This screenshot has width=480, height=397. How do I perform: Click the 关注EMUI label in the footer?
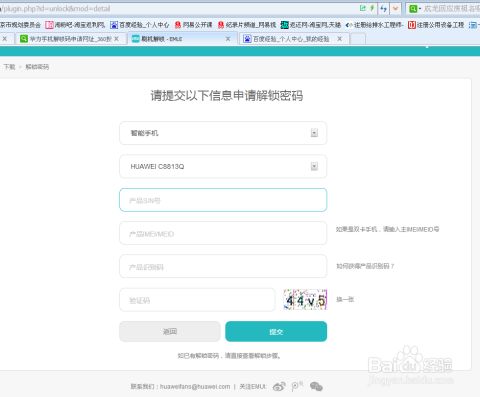pos(253,387)
